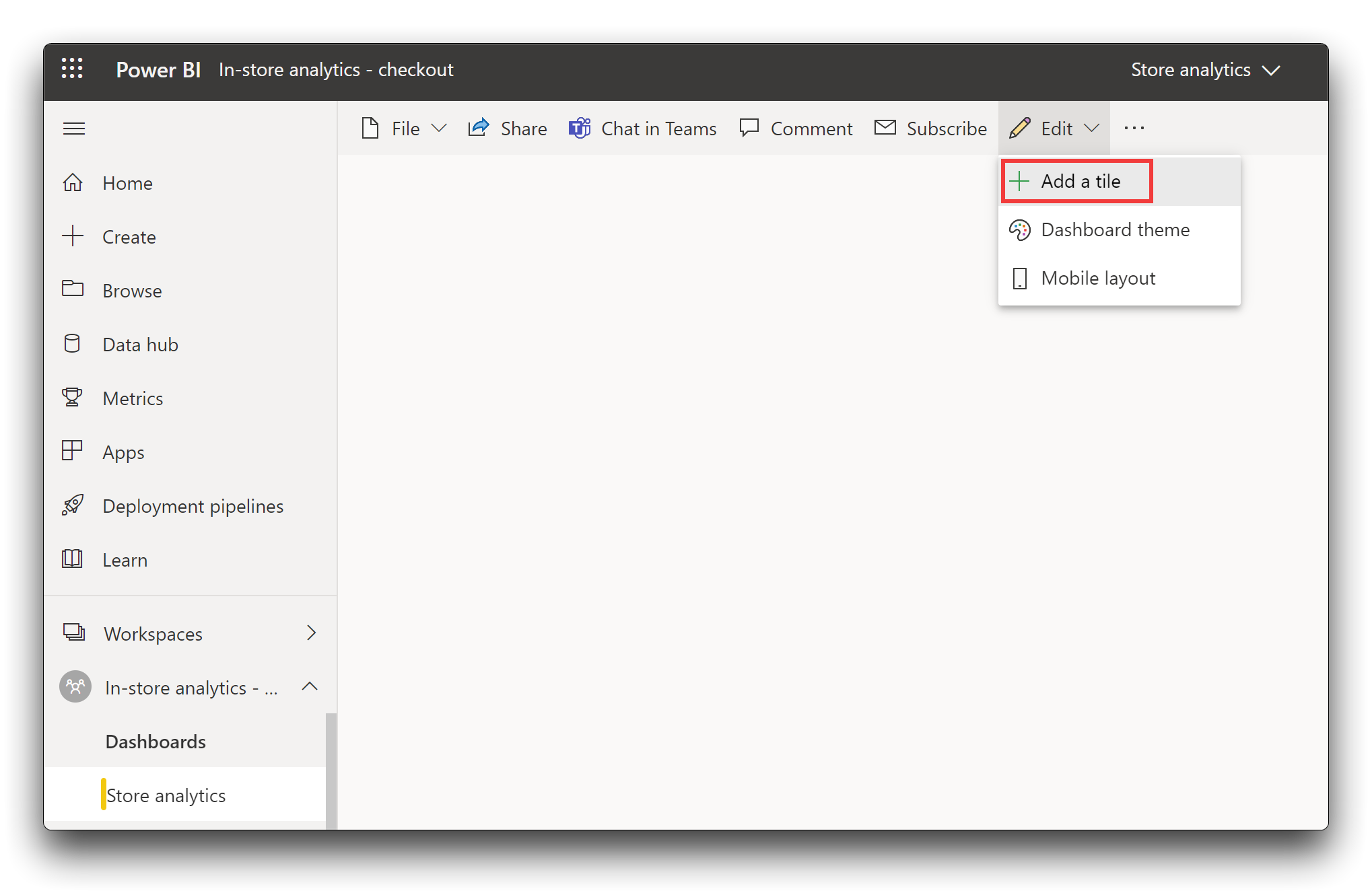Click the Home house icon
Viewport: 1372px width, 895px height.
click(x=73, y=182)
